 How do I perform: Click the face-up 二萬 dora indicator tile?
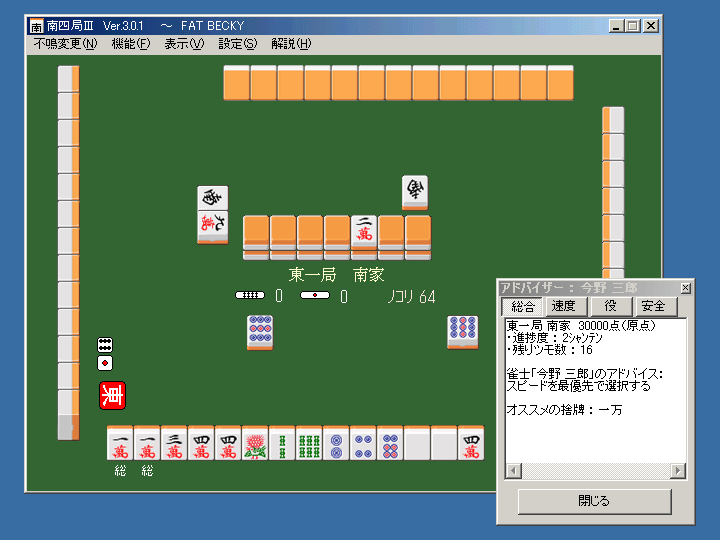click(364, 232)
